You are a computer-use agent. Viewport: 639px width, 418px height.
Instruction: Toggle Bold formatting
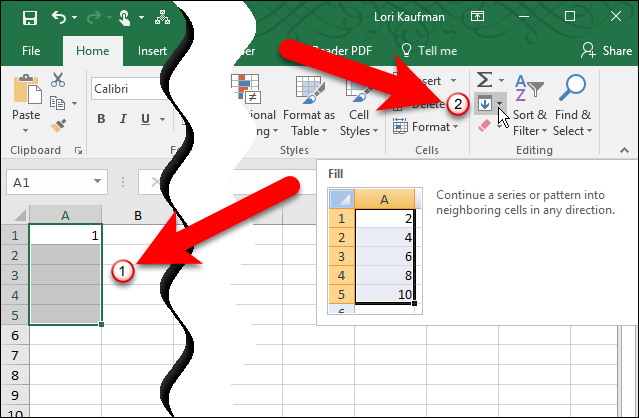(101, 119)
